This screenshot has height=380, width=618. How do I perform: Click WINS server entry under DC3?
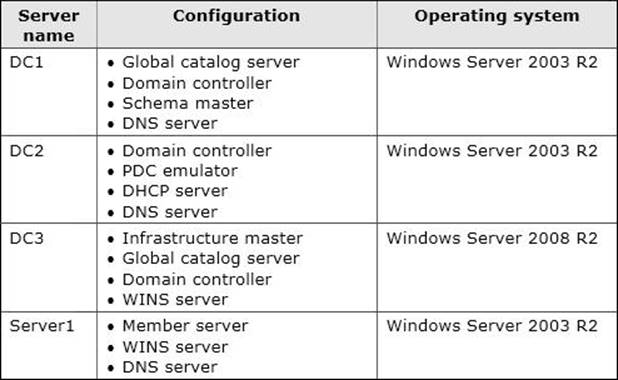(x=175, y=300)
